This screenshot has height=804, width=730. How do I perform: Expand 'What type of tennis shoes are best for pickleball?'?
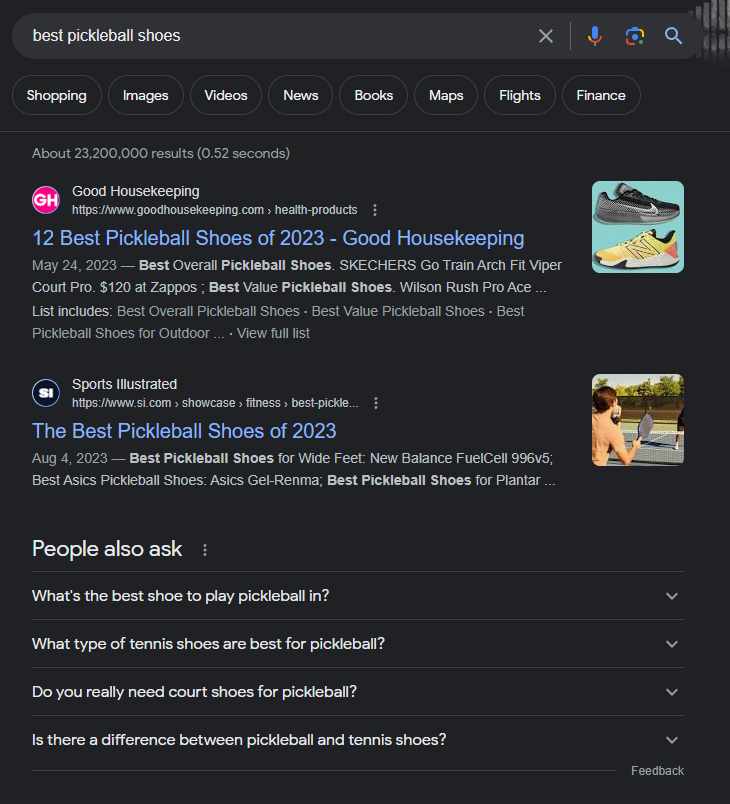[358, 644]
